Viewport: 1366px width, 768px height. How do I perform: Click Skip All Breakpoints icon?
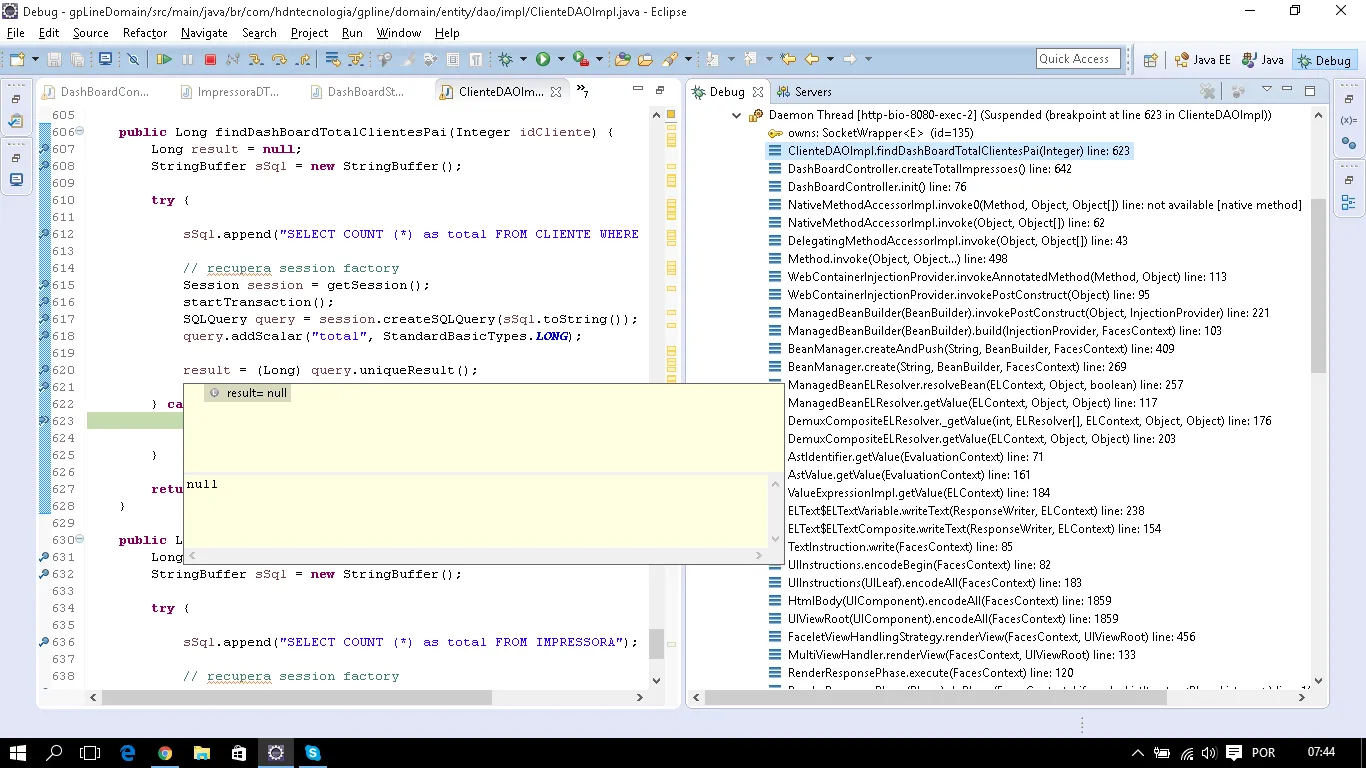pyautogui.click(x=133, y=60)
